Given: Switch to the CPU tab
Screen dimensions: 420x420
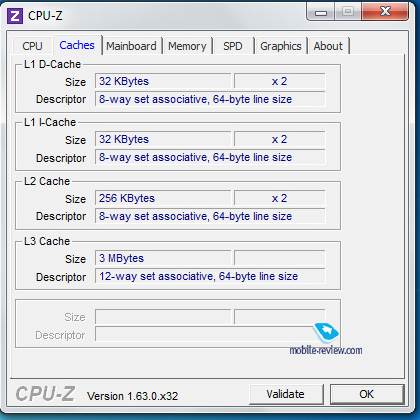Looking at the screenshot, I should click(x=32, y=46).
